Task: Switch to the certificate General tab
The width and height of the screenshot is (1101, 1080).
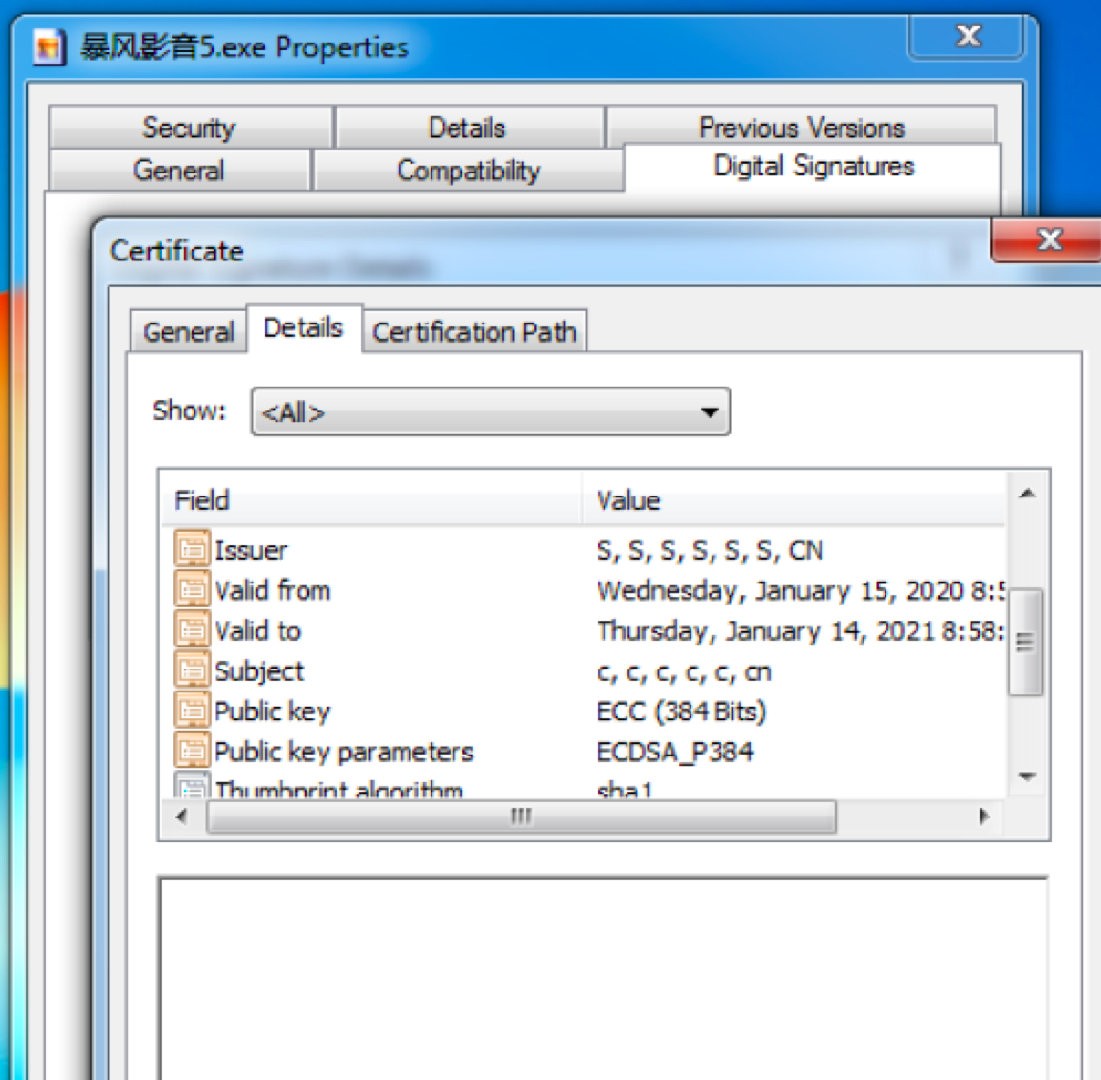Action: 188,332
